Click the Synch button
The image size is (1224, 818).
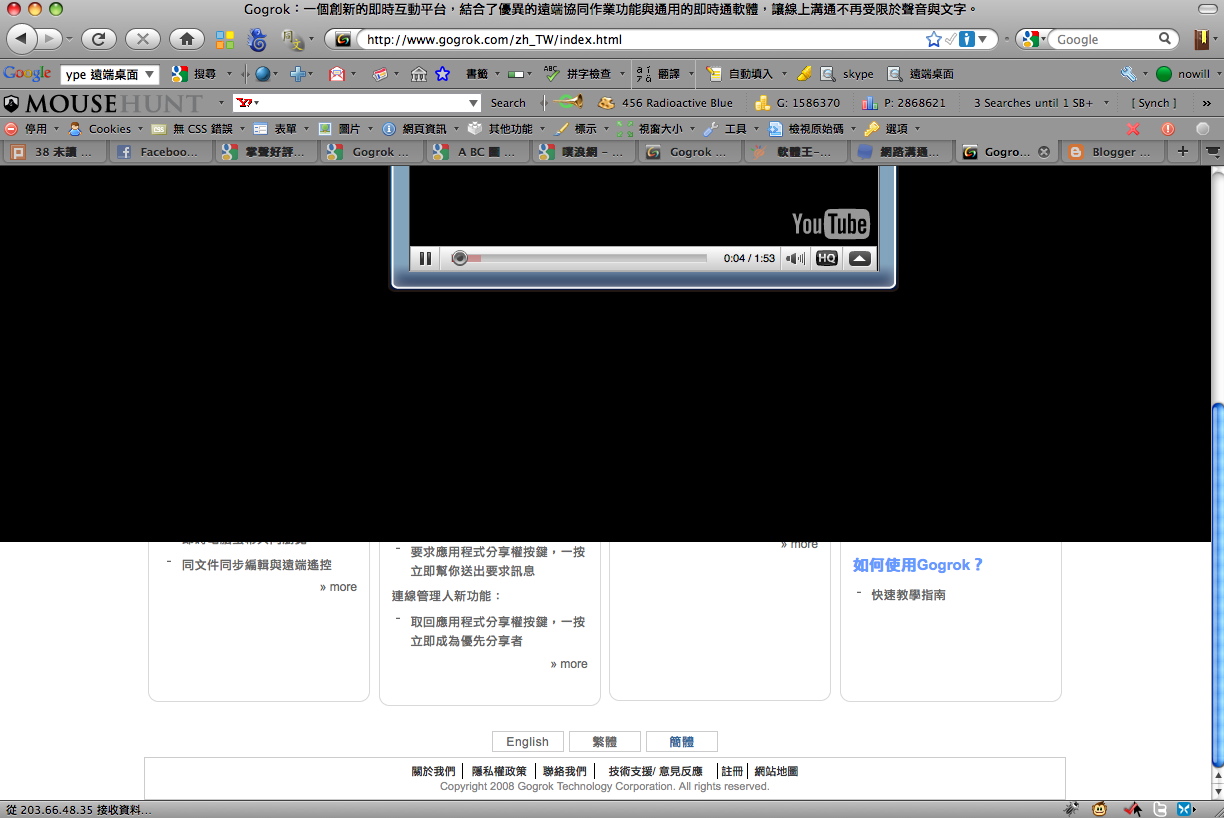pos(1154,103)
